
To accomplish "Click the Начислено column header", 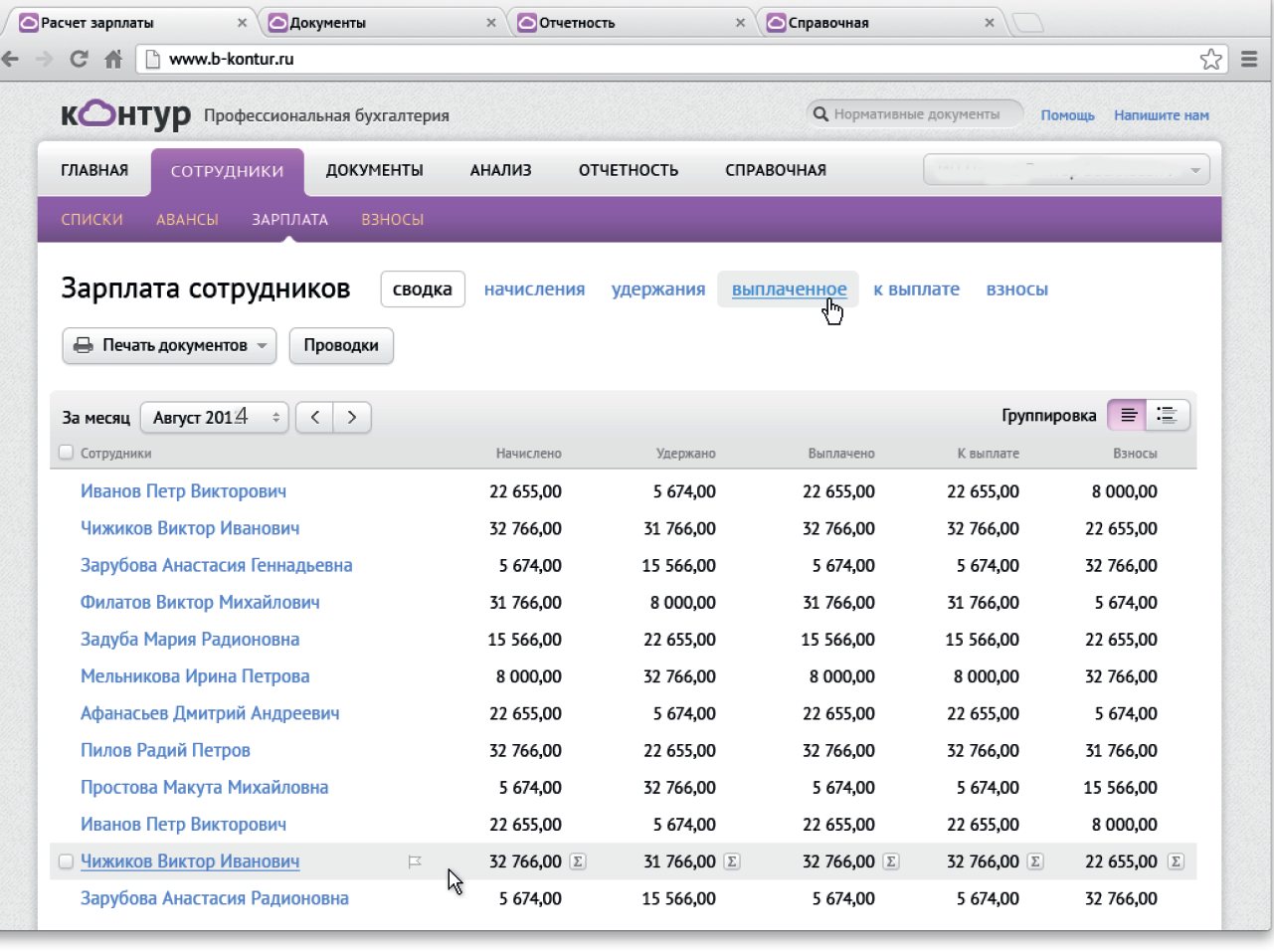I will pos(529,454).
